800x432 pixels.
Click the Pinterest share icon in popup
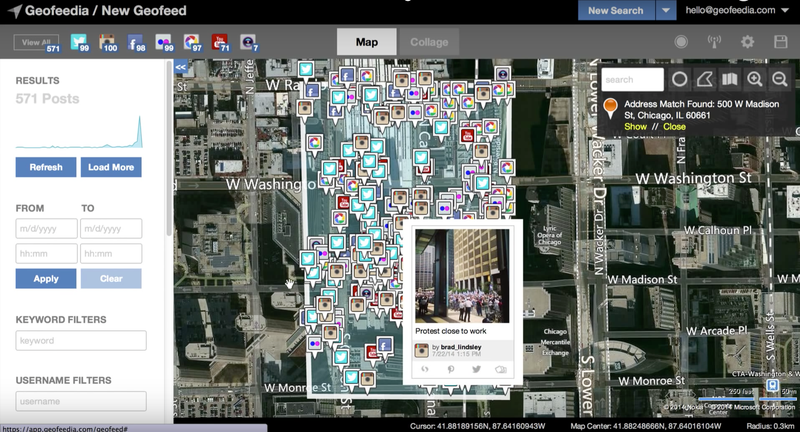click(451, 369)
